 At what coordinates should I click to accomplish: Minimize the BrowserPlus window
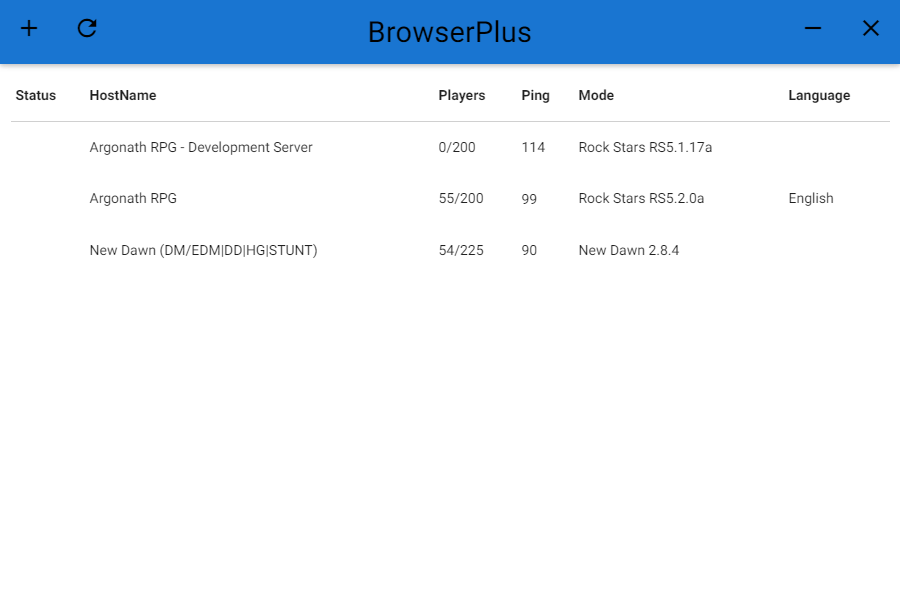click(813, 28)
